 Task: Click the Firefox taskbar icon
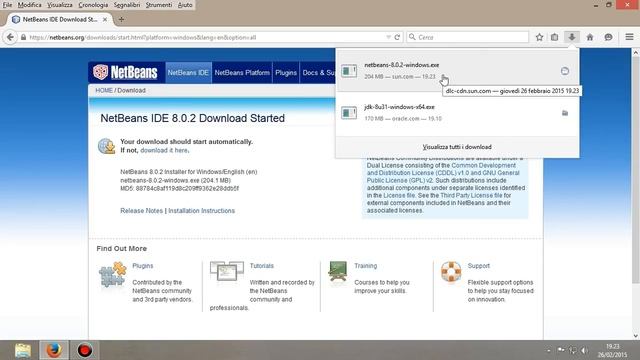[x=54, y=350]
